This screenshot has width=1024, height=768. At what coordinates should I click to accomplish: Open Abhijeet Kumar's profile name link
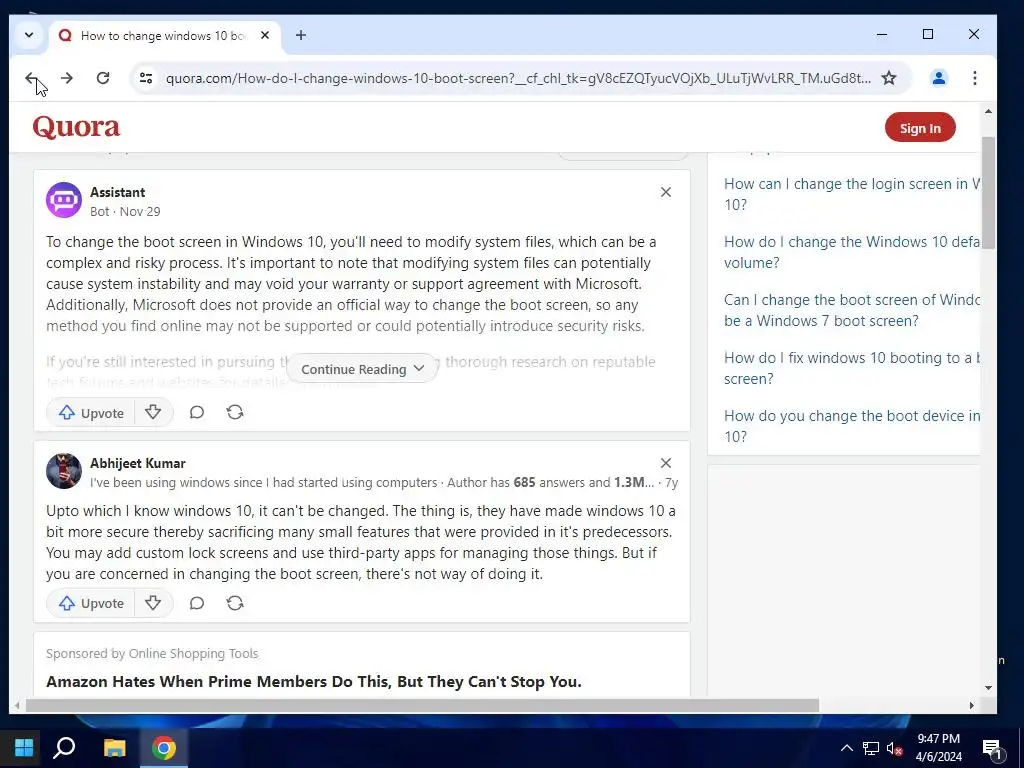coord(138,463)
